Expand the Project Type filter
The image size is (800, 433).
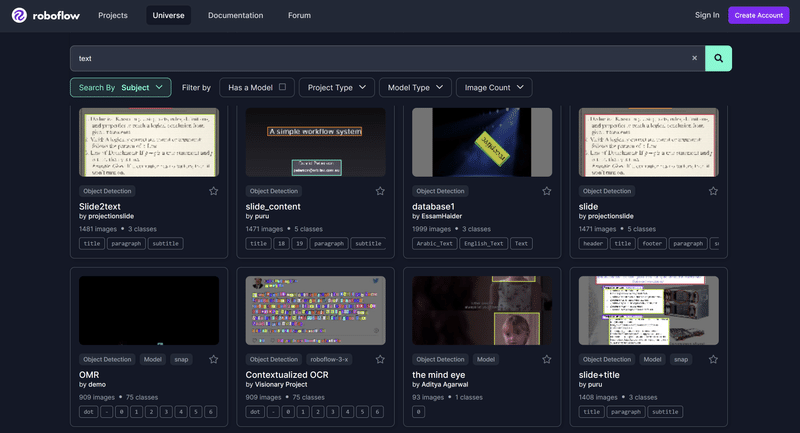337,88
